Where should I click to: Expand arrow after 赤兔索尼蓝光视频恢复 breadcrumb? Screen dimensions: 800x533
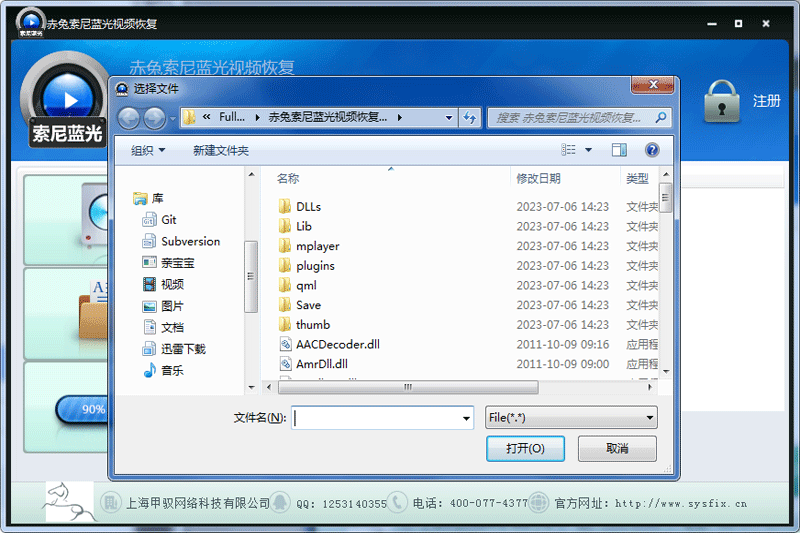[x=399, y=118]
